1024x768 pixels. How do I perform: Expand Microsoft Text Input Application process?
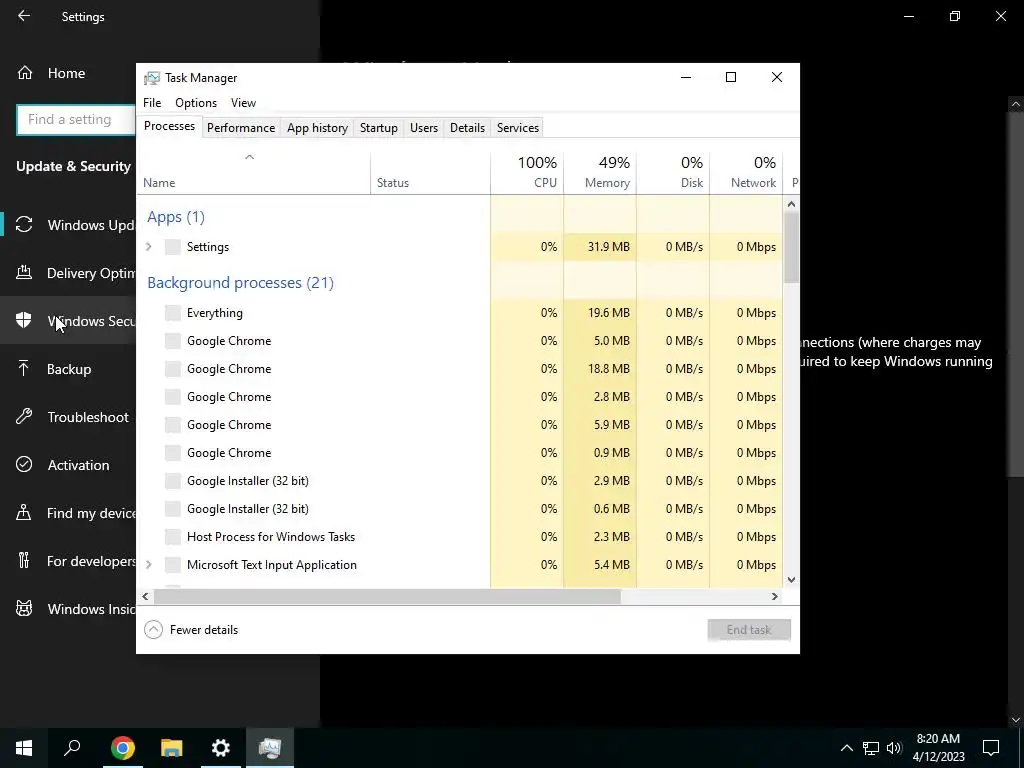(x=149, y=565)
